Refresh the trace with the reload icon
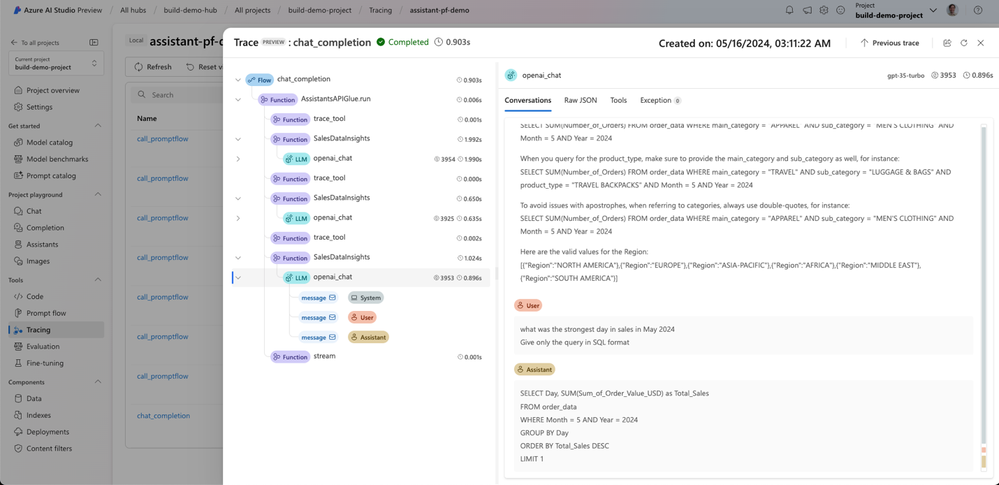The image size is (999, 485). coord(963,43)
